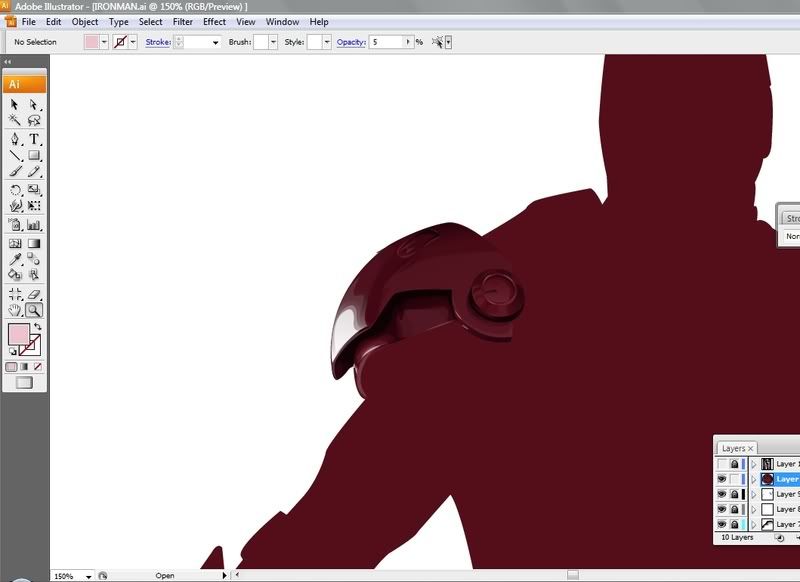Select the black arrow Selection tool
The image size is (800, 582).
click(x=15, y=105)
